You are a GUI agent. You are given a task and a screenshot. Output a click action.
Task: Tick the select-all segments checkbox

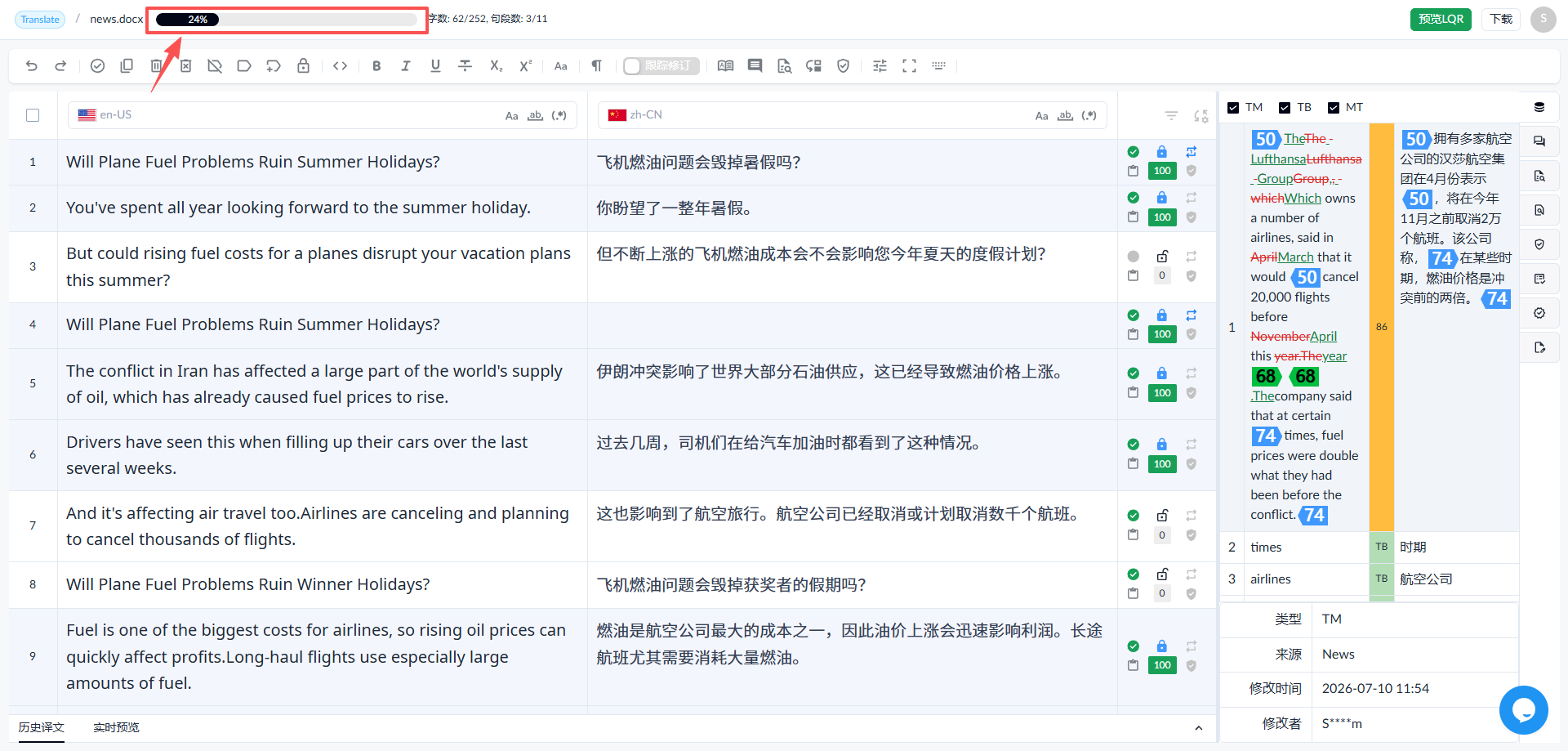[x=33, y=115]
